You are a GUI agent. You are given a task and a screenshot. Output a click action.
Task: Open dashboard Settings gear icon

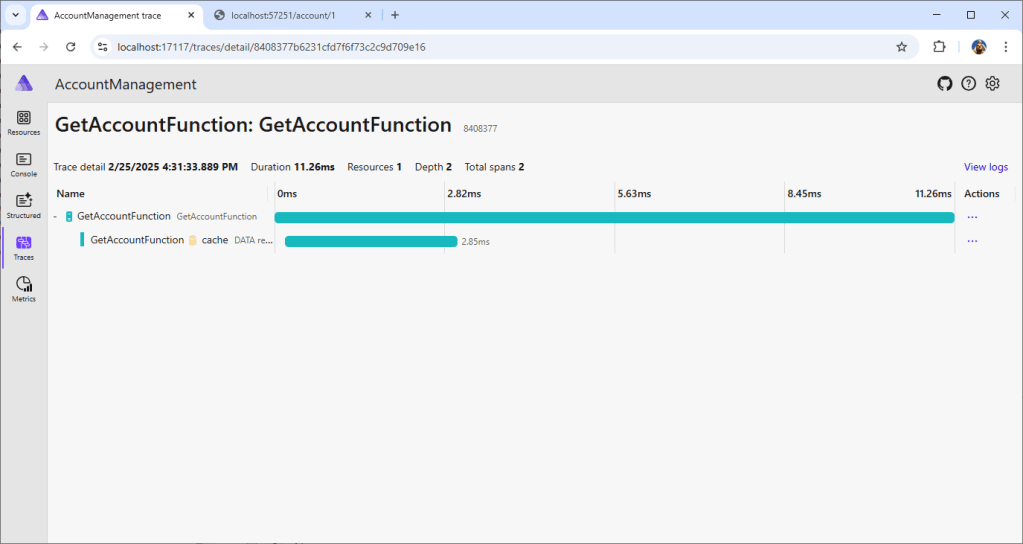pos(992,84)
